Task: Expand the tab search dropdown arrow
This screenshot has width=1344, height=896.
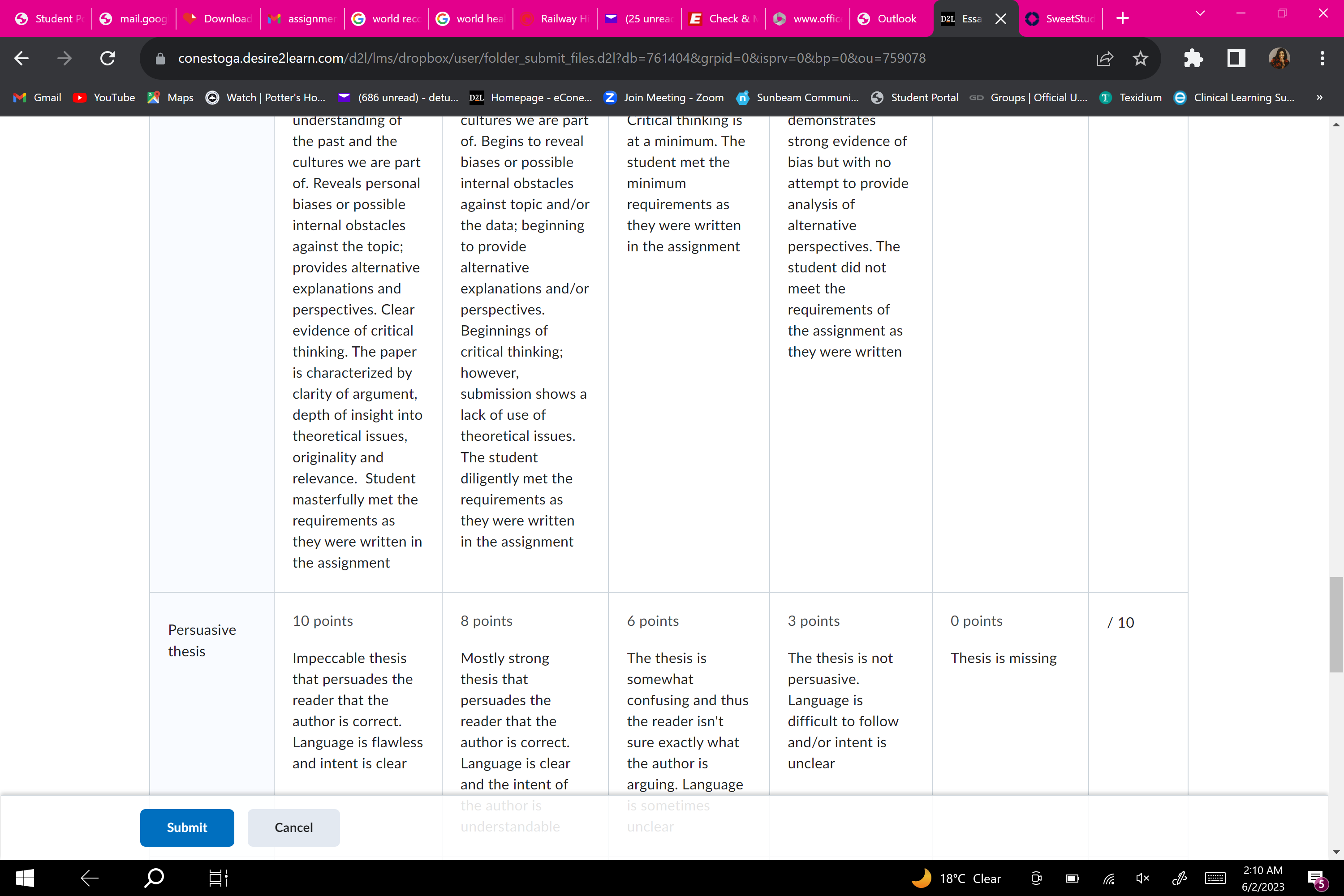Action: coord(1200,14)
